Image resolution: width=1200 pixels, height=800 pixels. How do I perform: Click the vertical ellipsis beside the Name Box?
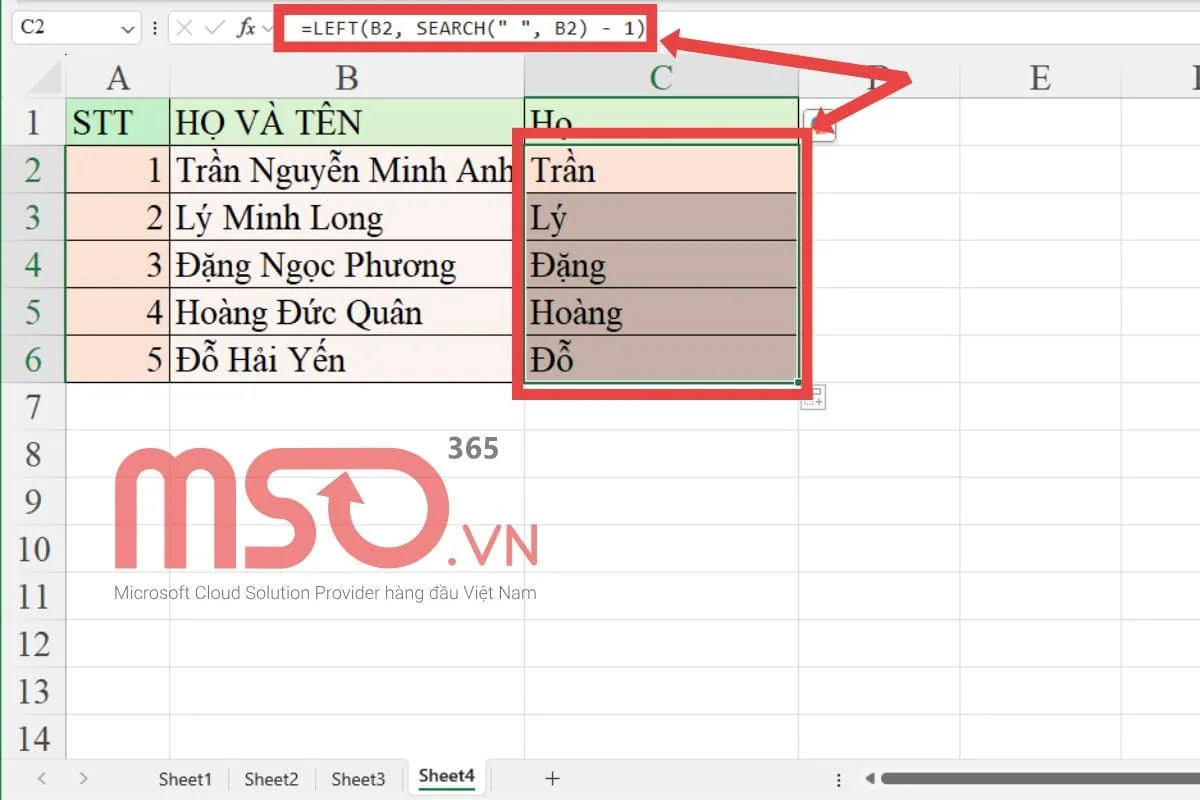coord(155,27)
